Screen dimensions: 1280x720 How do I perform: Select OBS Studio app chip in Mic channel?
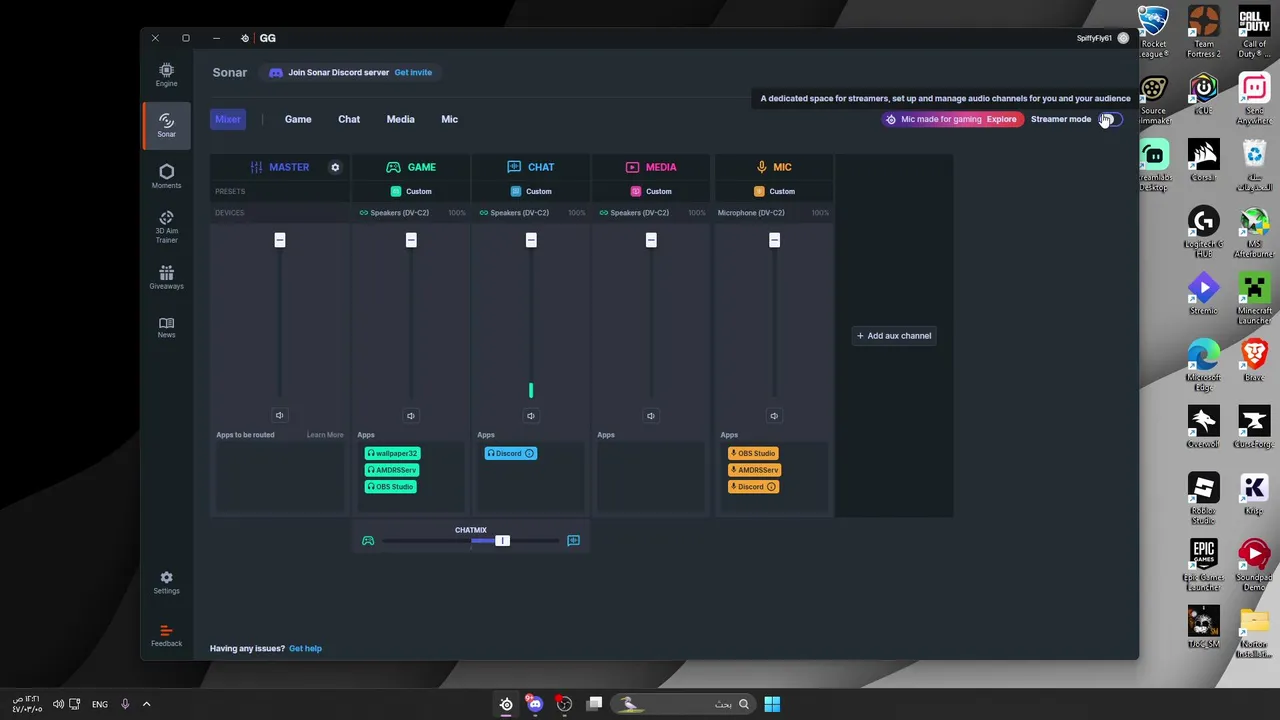coord(754,454)
